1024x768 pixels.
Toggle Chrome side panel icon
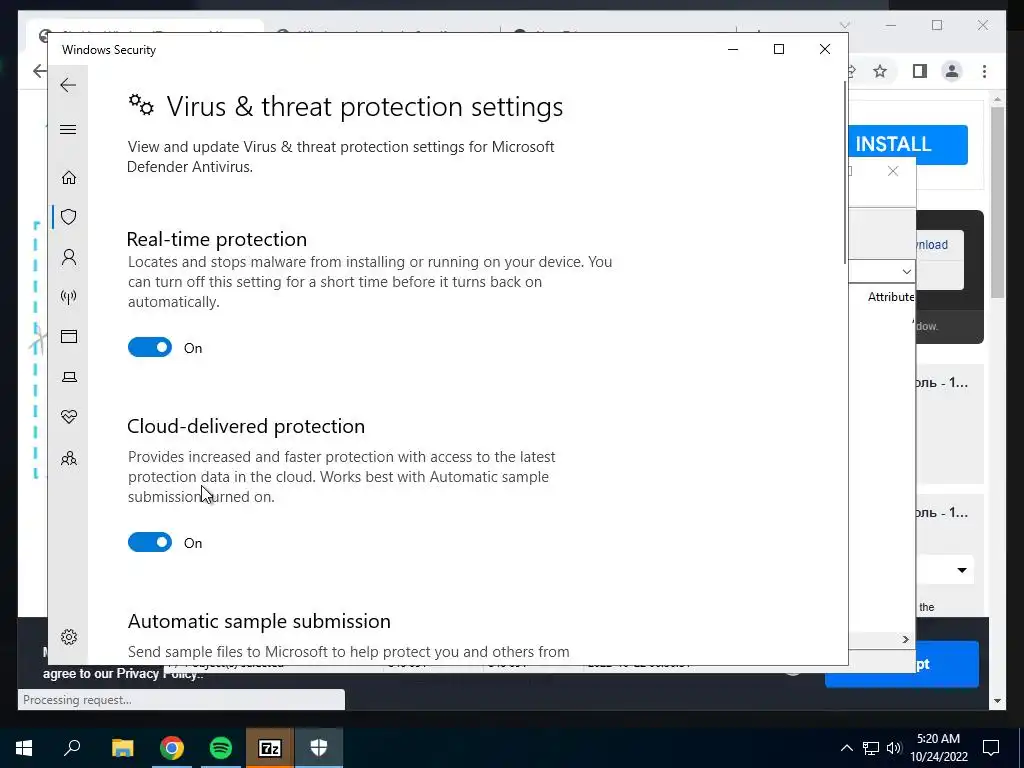[920, 71]
